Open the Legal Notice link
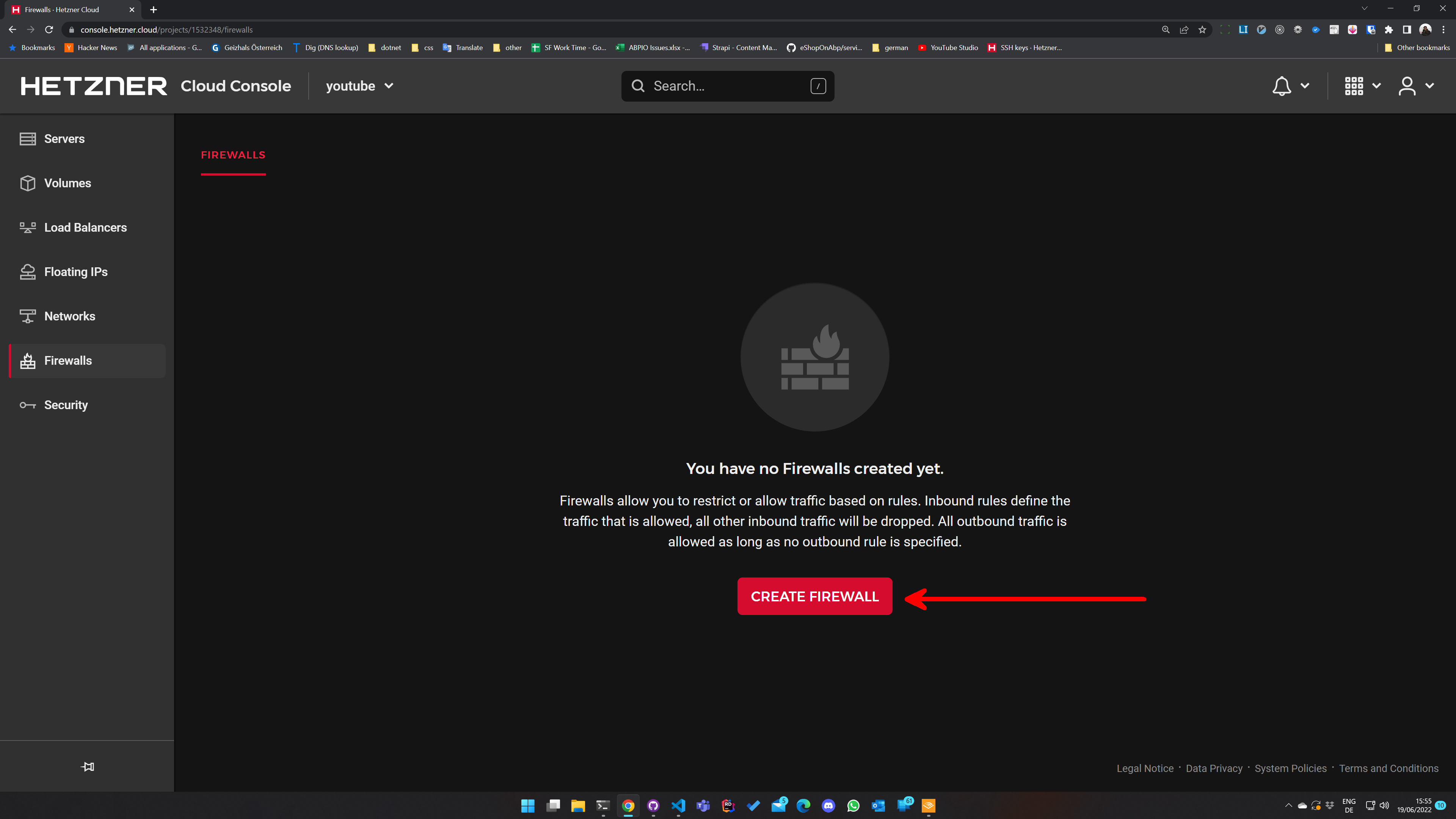 click(x=1145, y=768)
